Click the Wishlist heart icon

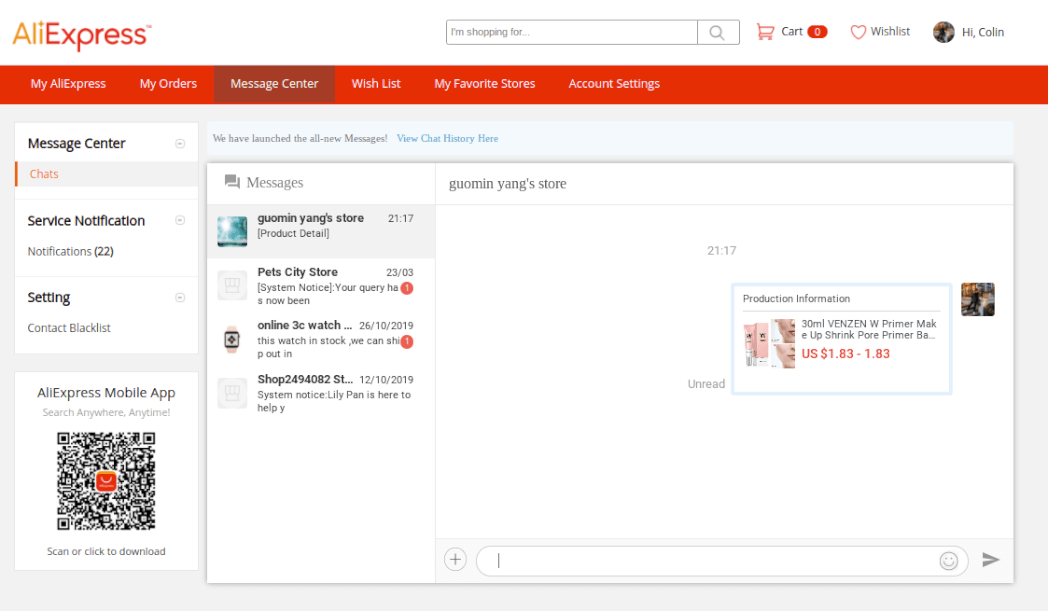[858, 31]
